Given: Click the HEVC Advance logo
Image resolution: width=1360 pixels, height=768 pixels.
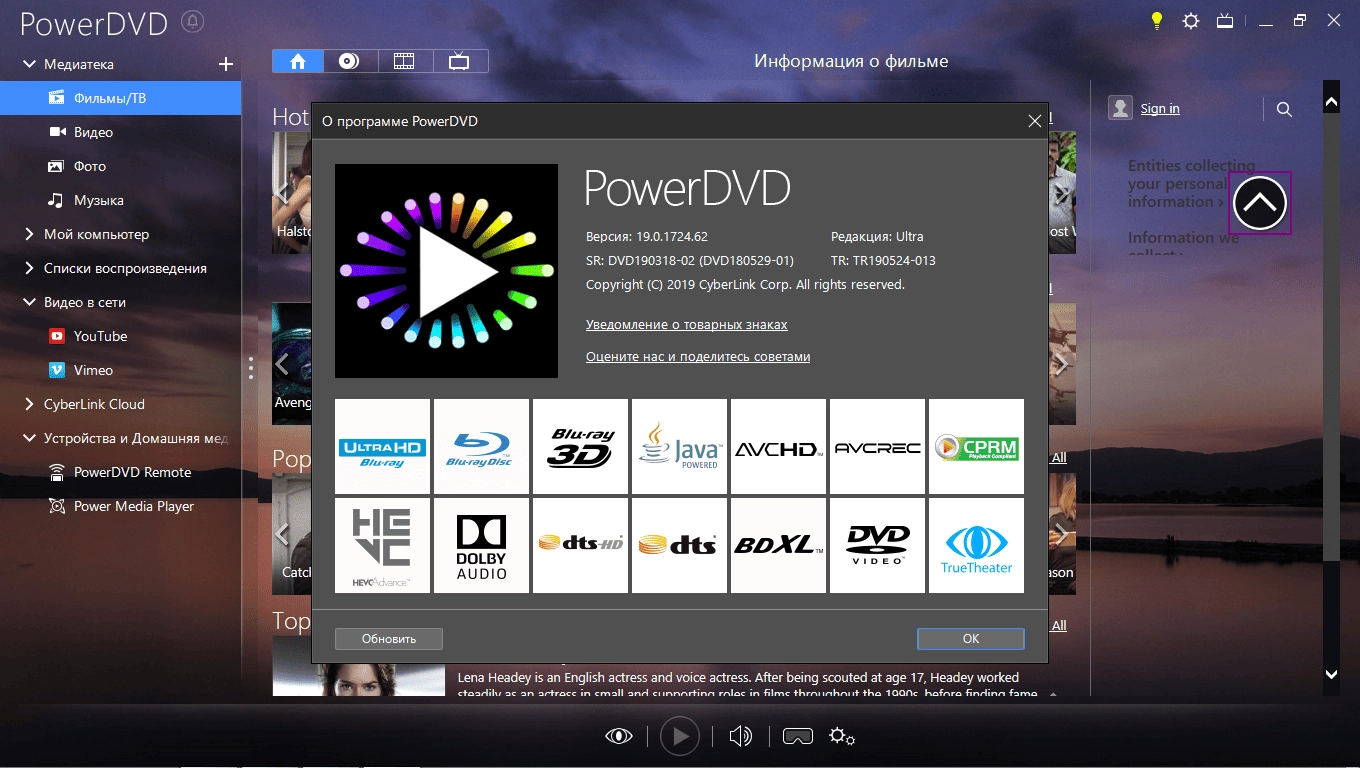Looking at the screenshot, I should point(382,545).
